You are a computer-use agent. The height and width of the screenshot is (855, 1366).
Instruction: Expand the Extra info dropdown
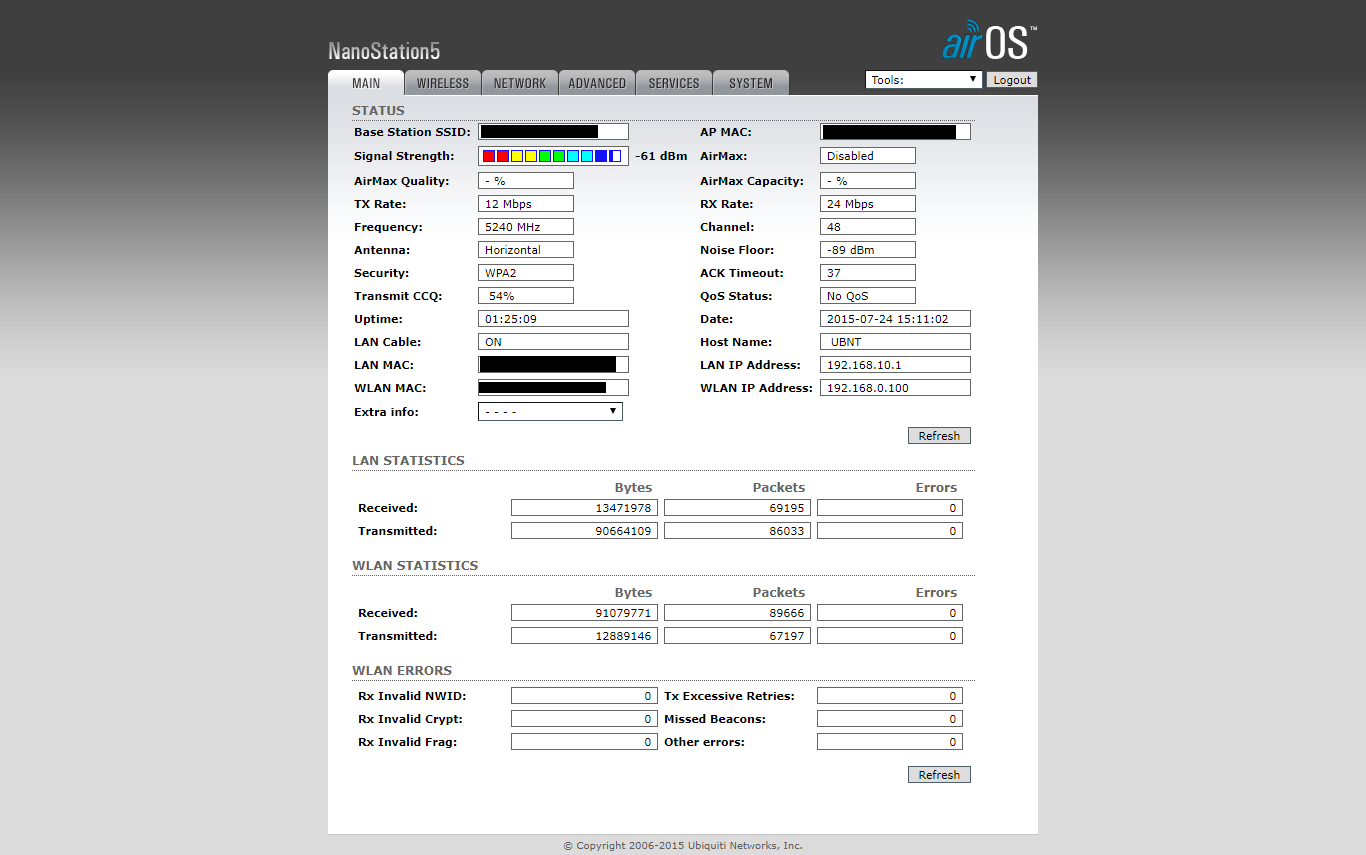coord(550,412)
